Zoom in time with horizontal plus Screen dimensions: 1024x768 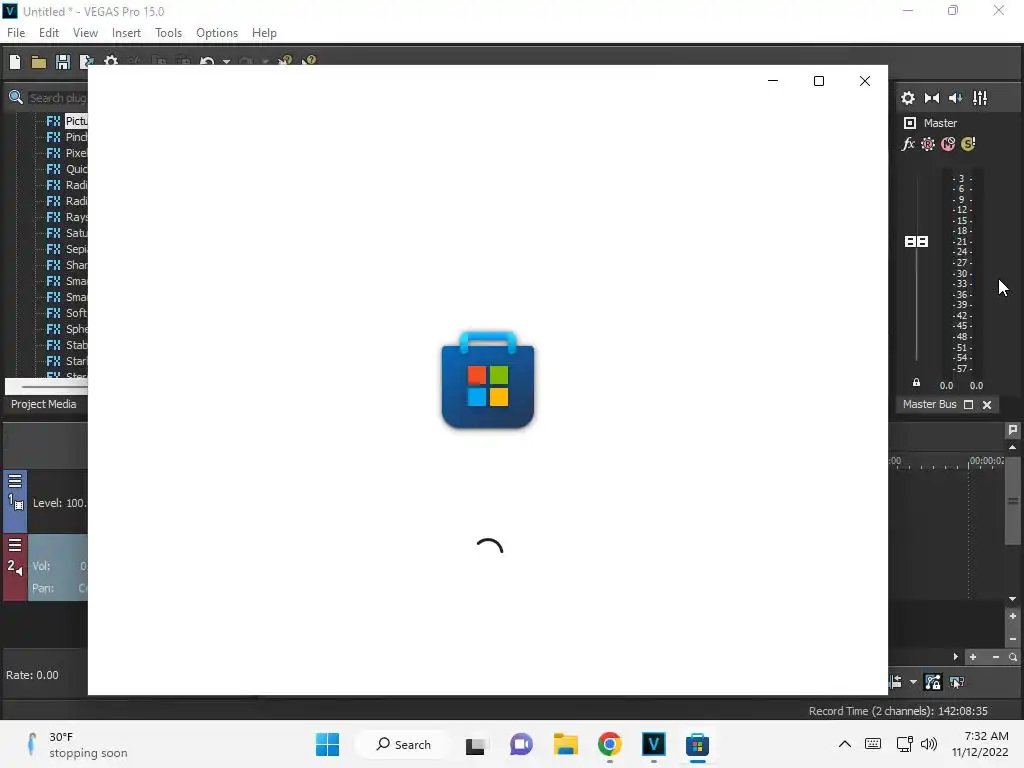(x=972, y=657)
